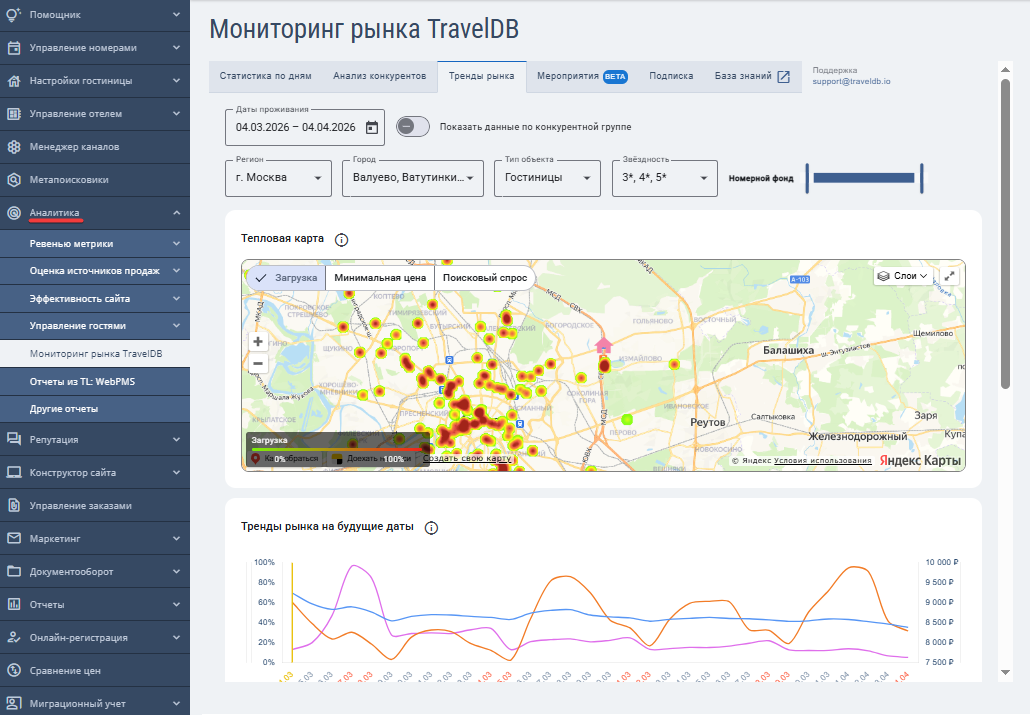Switch to Статистика по дням tab
Image resolution: width=1030 pixels, height=715 pixels.
(x=265, y=76)
